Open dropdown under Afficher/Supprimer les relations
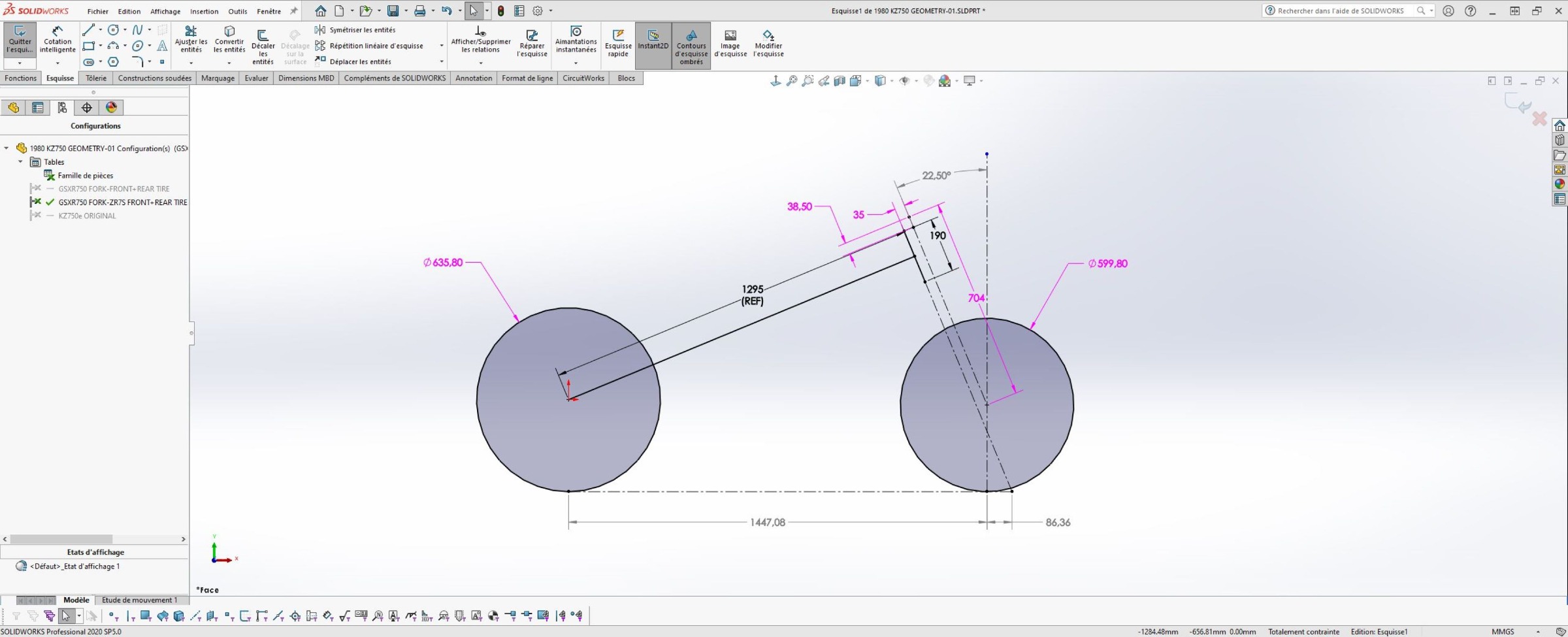 (481, 63)
